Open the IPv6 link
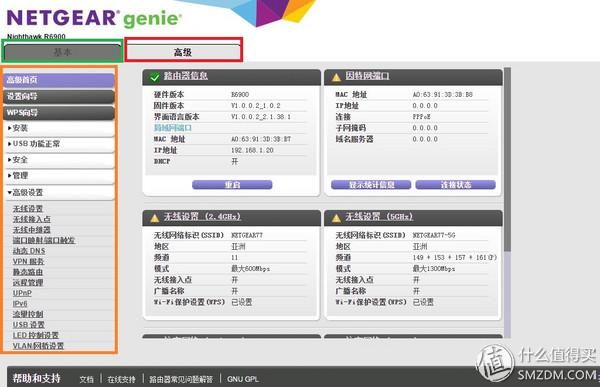The width and height of the screenshot is (600, 387). 20,304
